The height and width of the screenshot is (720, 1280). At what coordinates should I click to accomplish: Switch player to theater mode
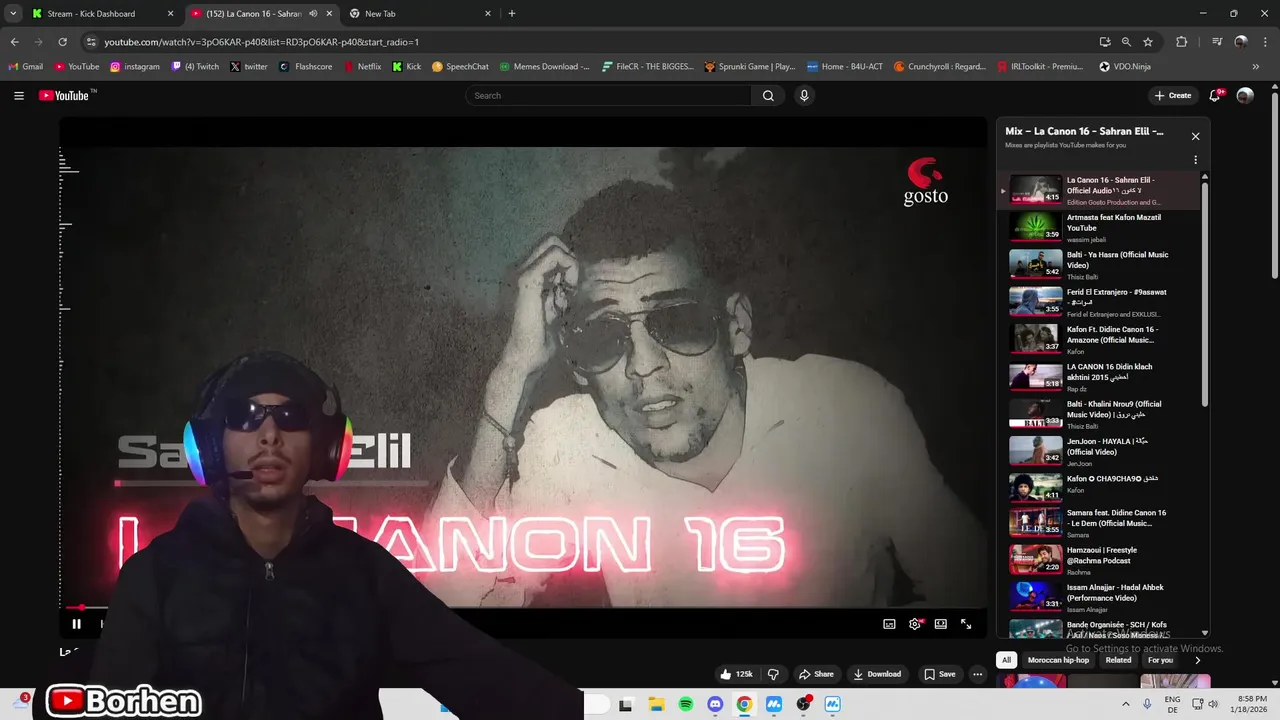tap(941, 624)
